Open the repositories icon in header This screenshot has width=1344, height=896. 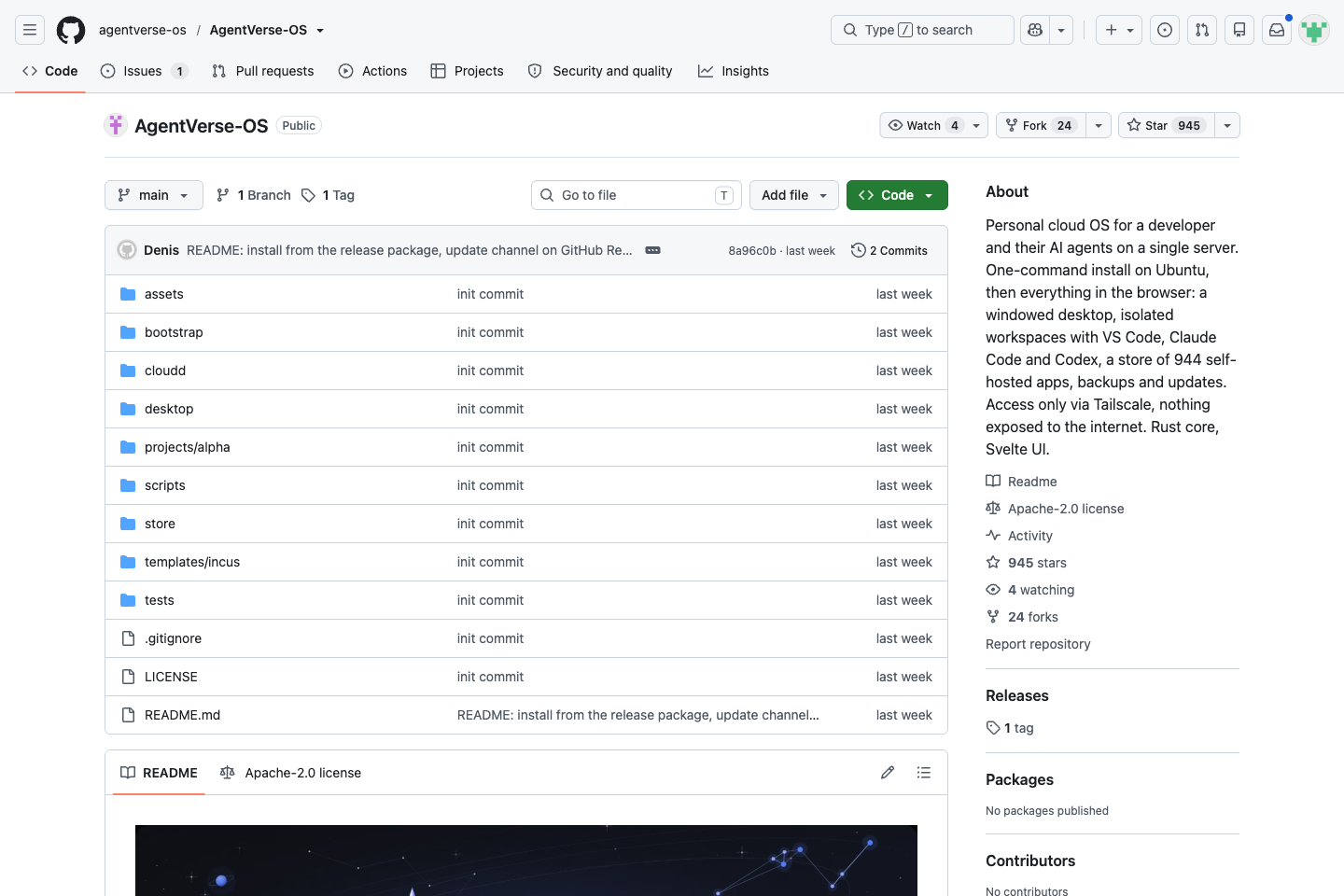tap(1239, 30)
